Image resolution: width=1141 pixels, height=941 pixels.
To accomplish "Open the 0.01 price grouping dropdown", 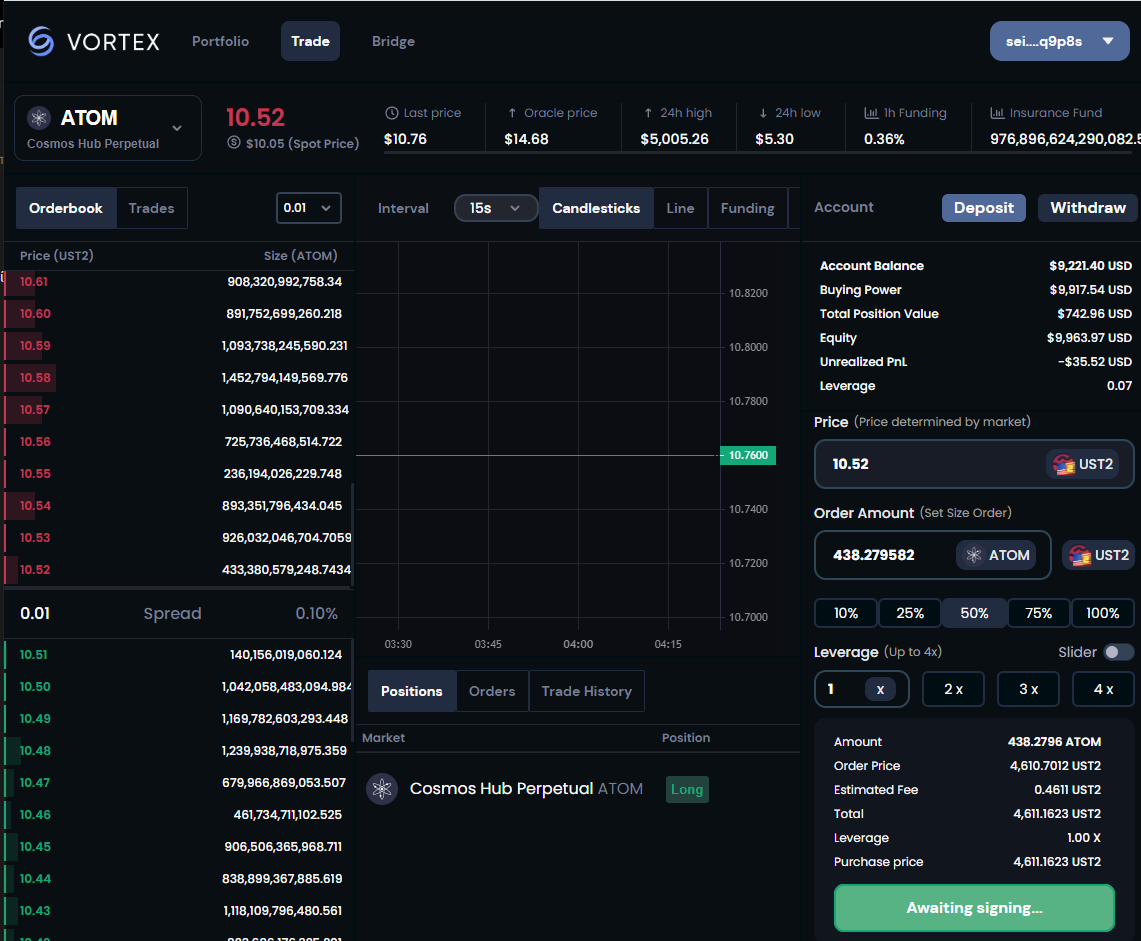I will tap(309, 208).
